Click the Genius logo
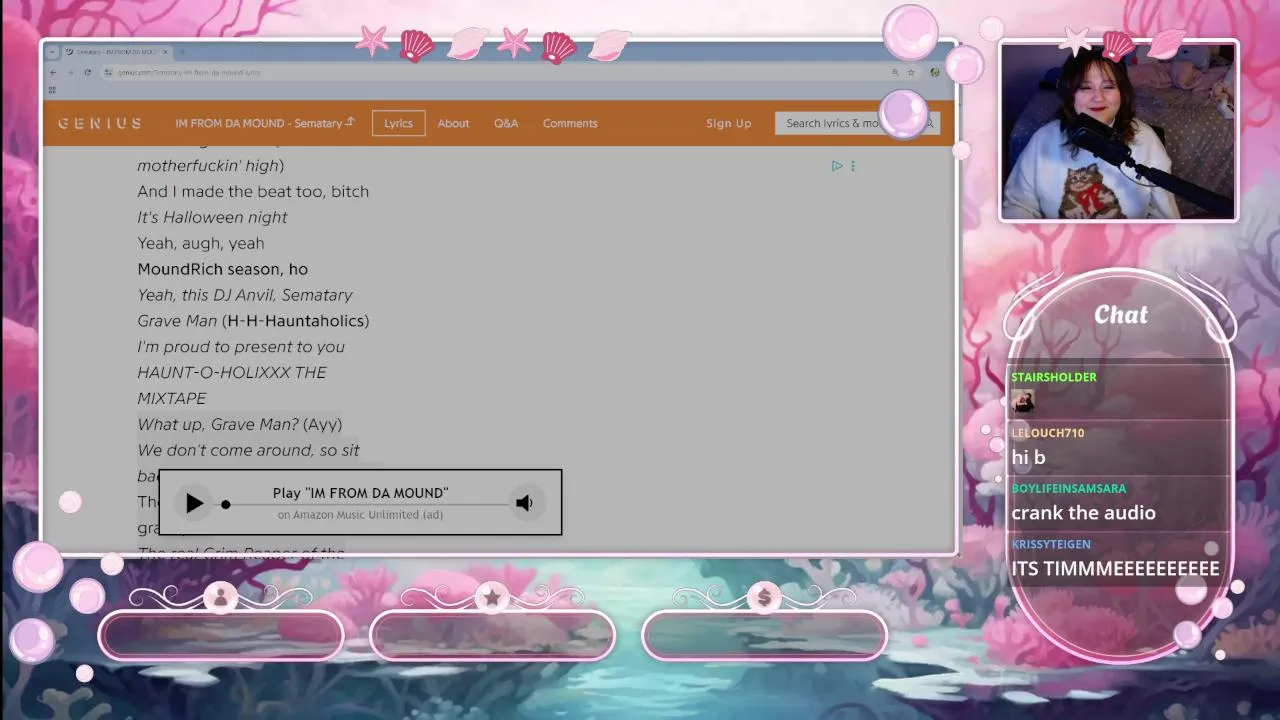The width and height of the screenshot is (1280, 720). [99, 123]
